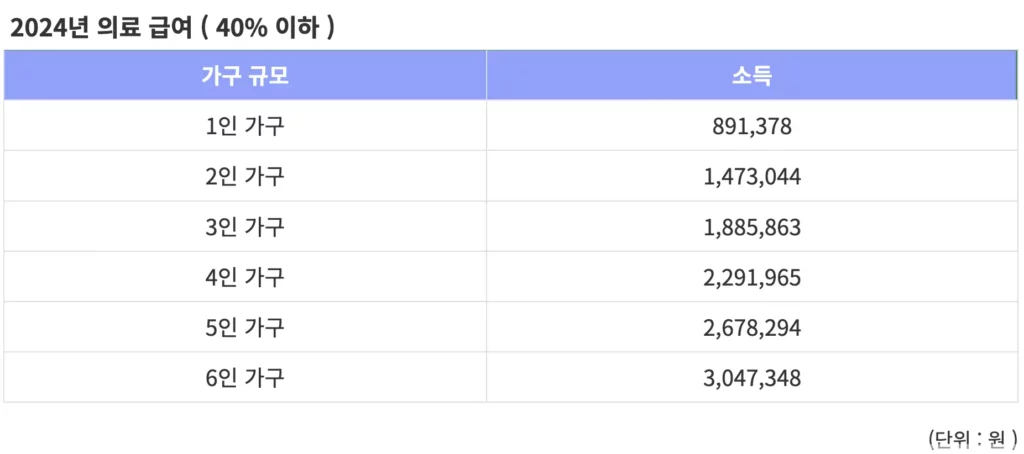Click the 소득 column header
This screenshot has width=1024, height=454.
point(752,76)
